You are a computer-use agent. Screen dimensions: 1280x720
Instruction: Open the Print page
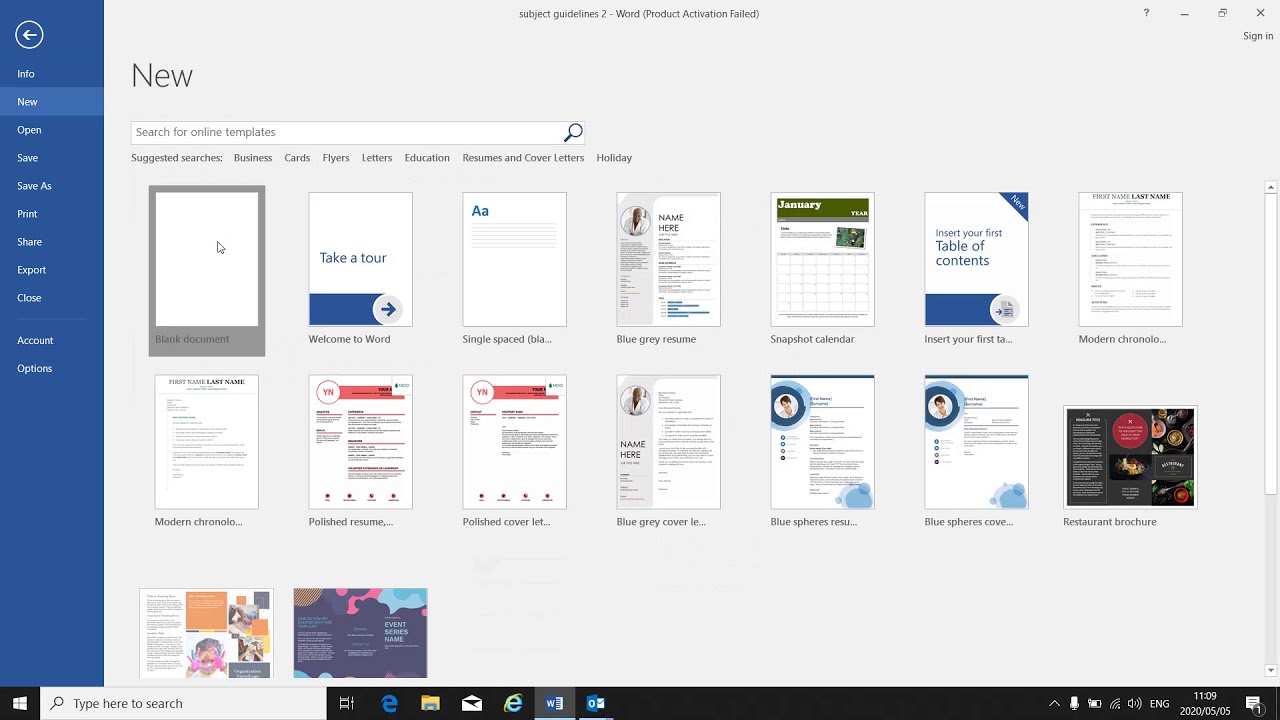point(52,214)
